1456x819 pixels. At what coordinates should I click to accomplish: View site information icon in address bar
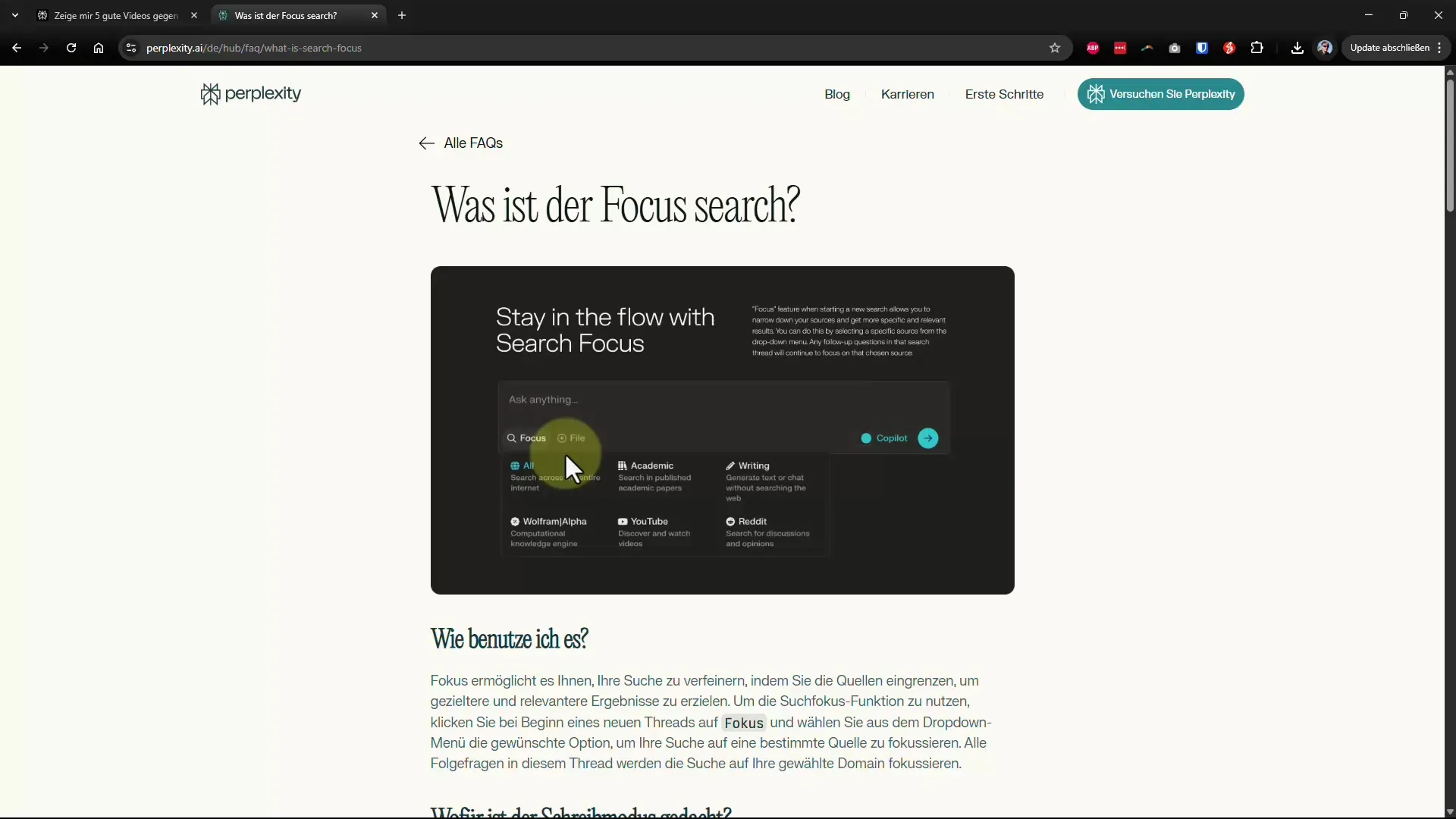(x=131, y=48)
